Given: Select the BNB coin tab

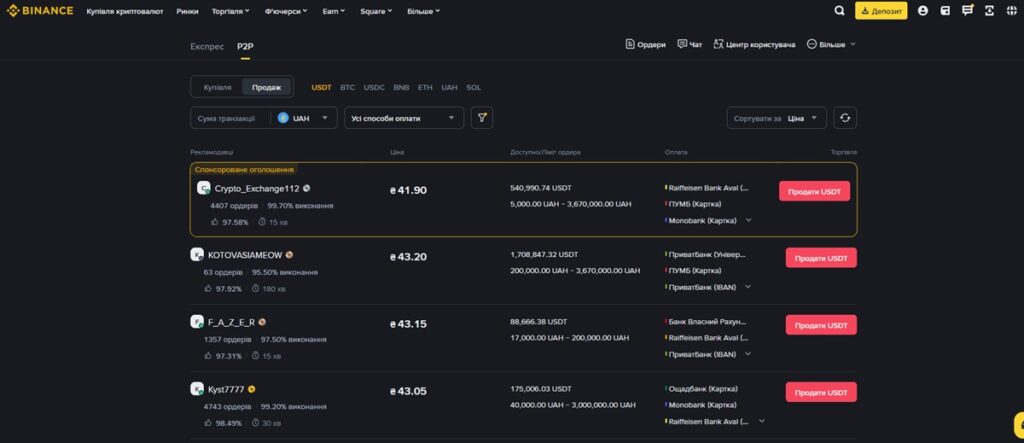Looking at the screenshot, I should point(402,87).
